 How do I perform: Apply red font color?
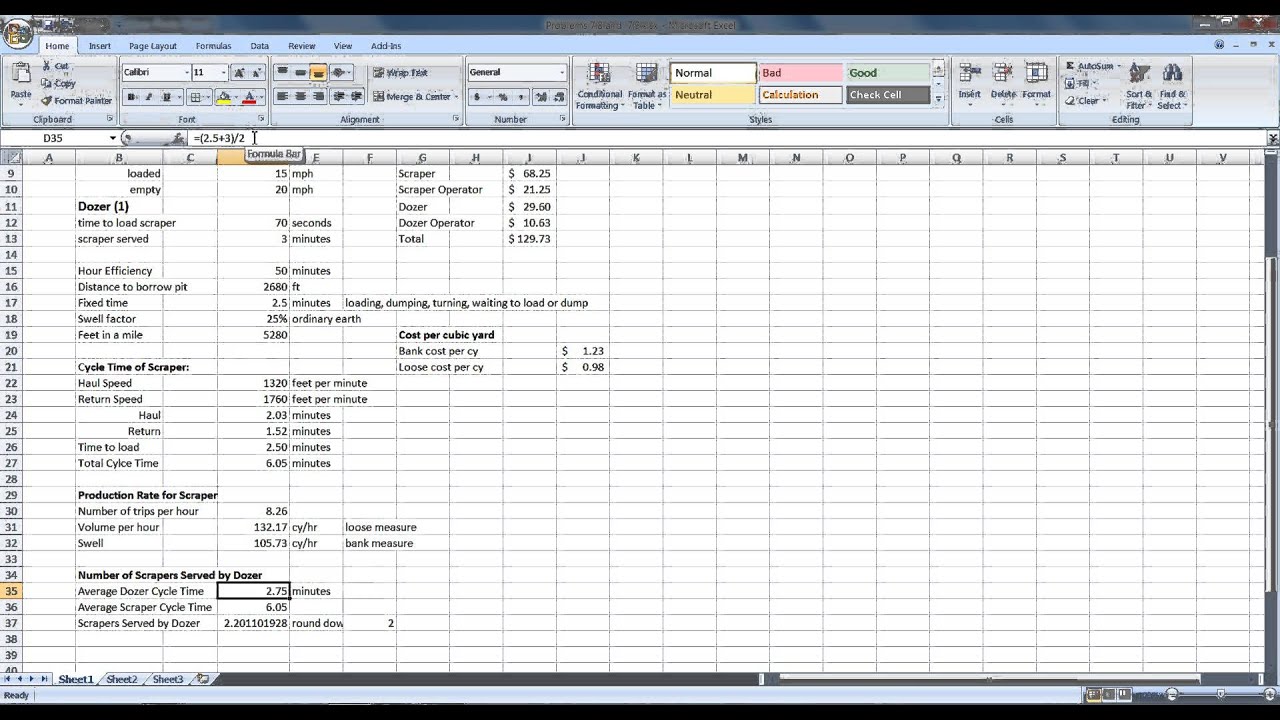point(249,97)
